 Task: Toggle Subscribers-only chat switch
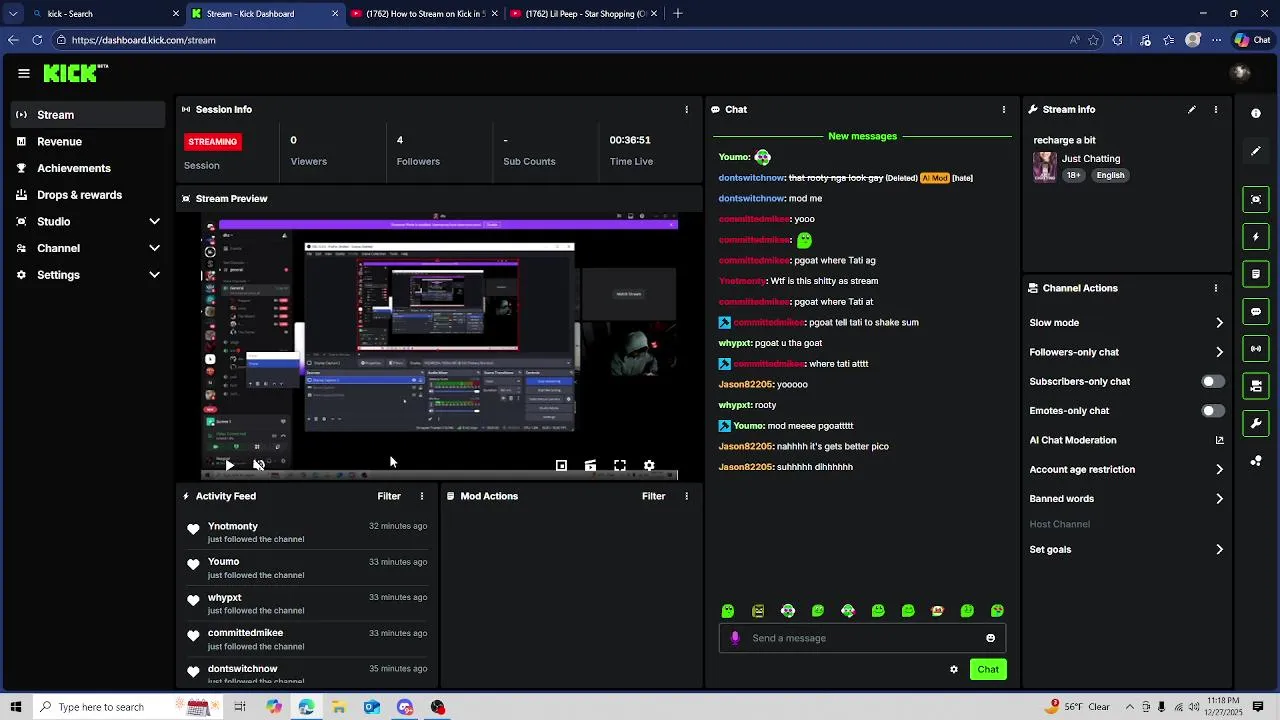(1212, 381)
